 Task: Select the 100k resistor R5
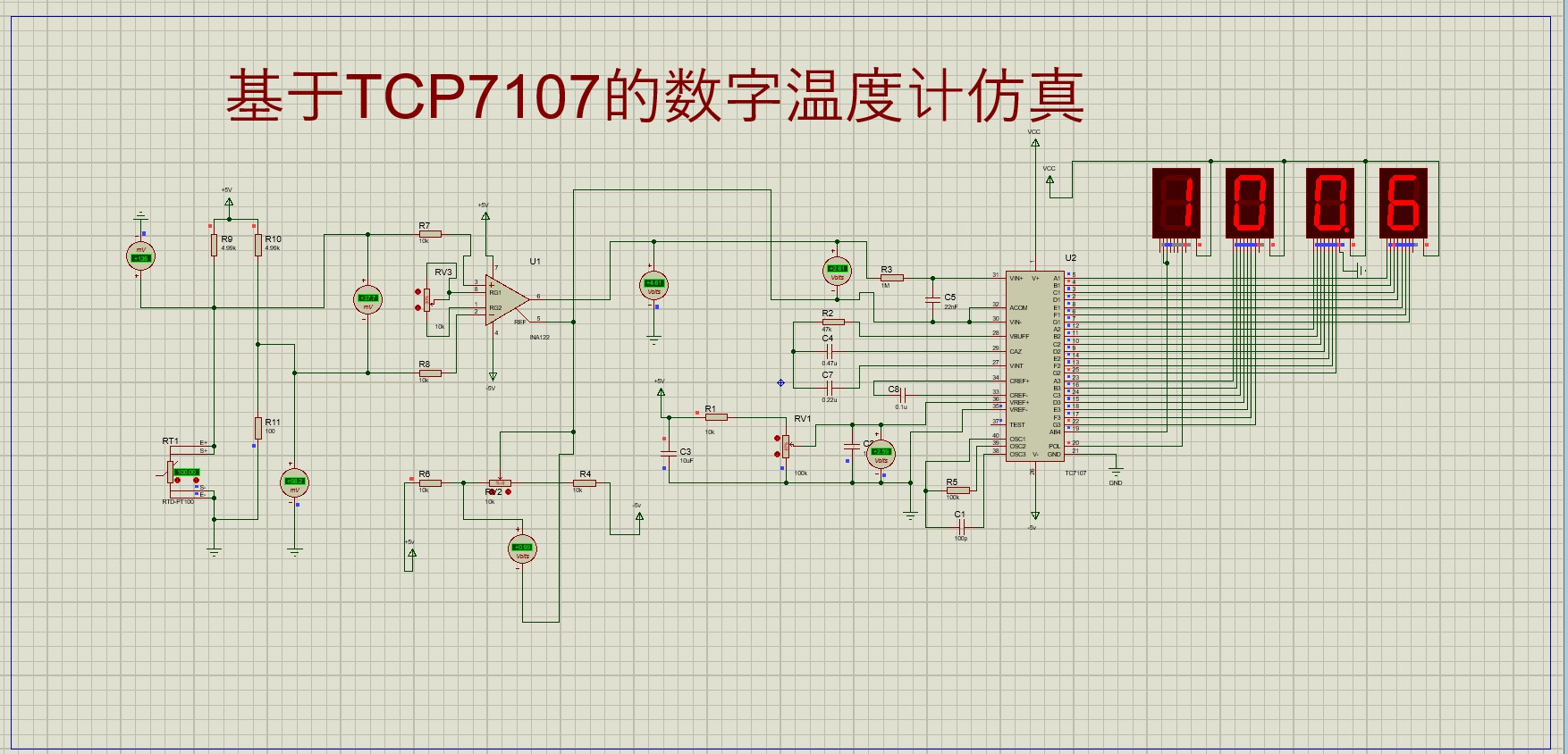coord(957,490)
